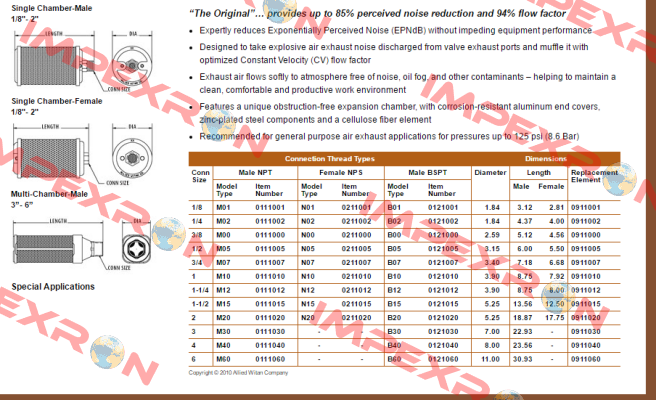Select model type cell 'B07'
This screenshot has width=656, height=400.
pos(394,262)
